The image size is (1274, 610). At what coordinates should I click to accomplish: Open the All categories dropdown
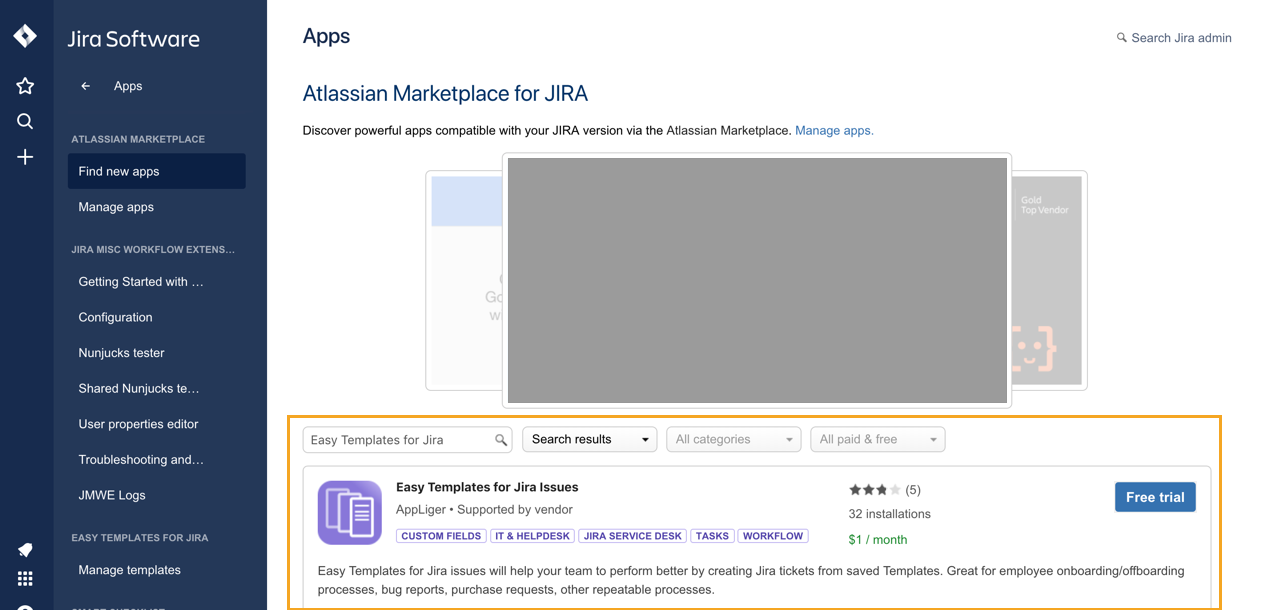(x=733, y=440)
